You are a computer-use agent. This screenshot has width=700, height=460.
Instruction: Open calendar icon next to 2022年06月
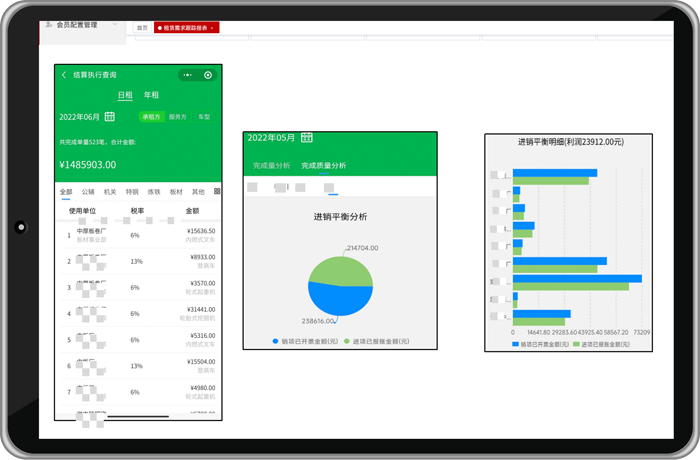[110, 117]
